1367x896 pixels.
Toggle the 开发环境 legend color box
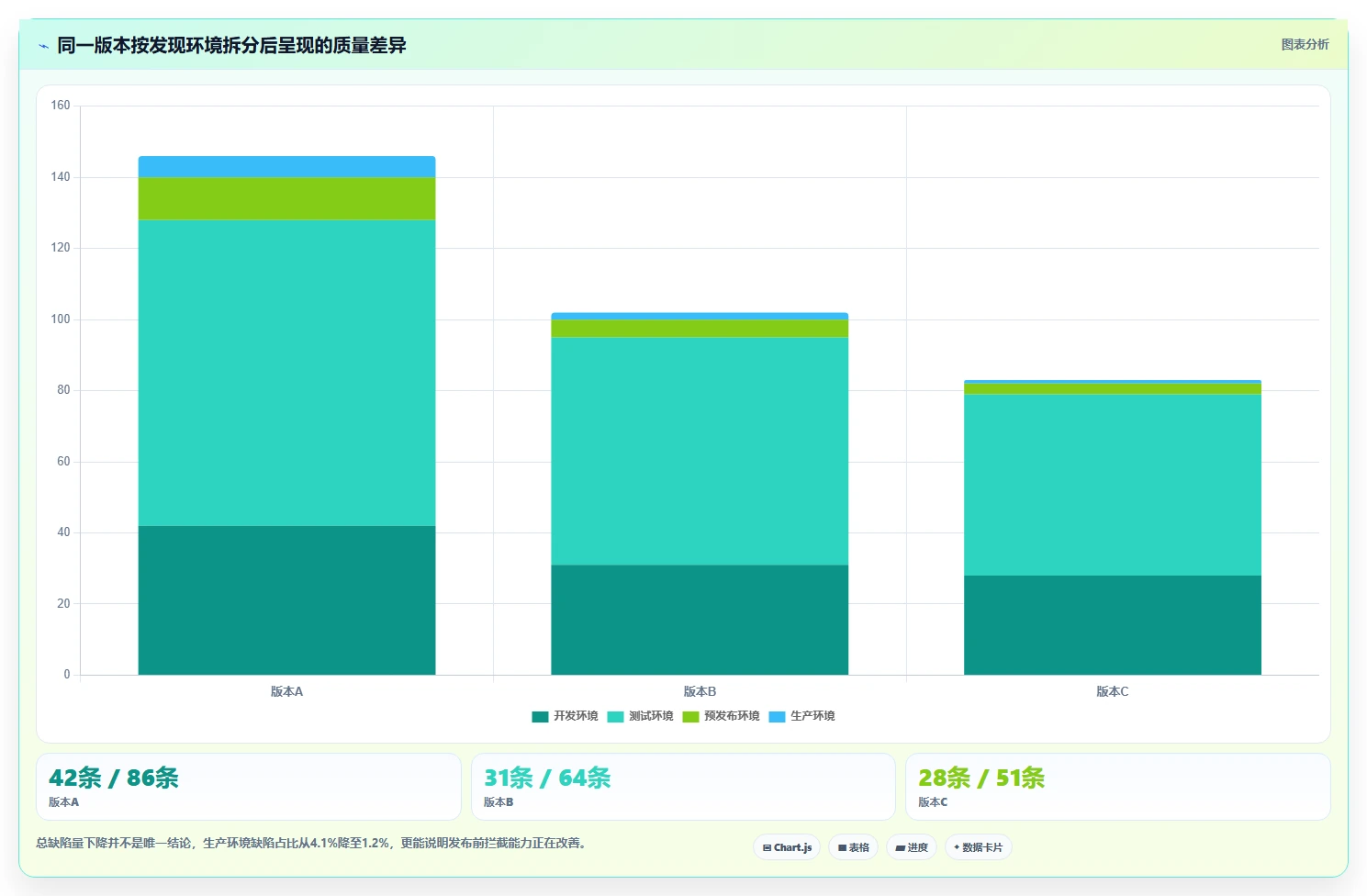pos(540,716)
